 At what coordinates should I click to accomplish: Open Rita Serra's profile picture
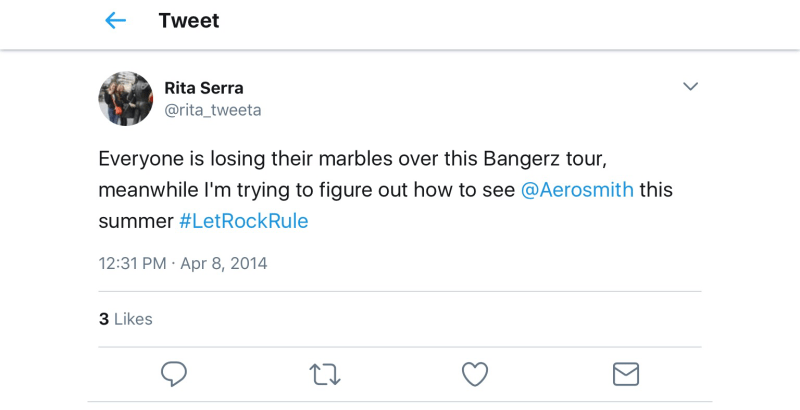[125, 99]
